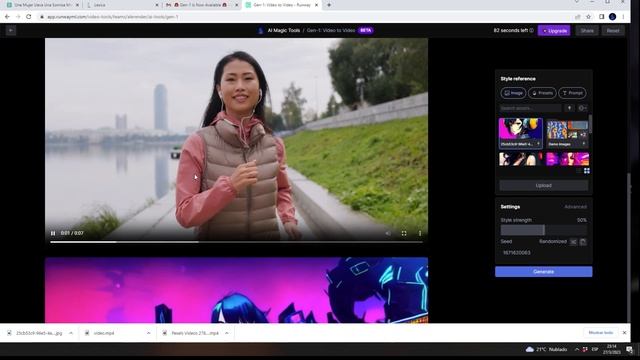Open the Chrome three-dot menu

[623, 17]
